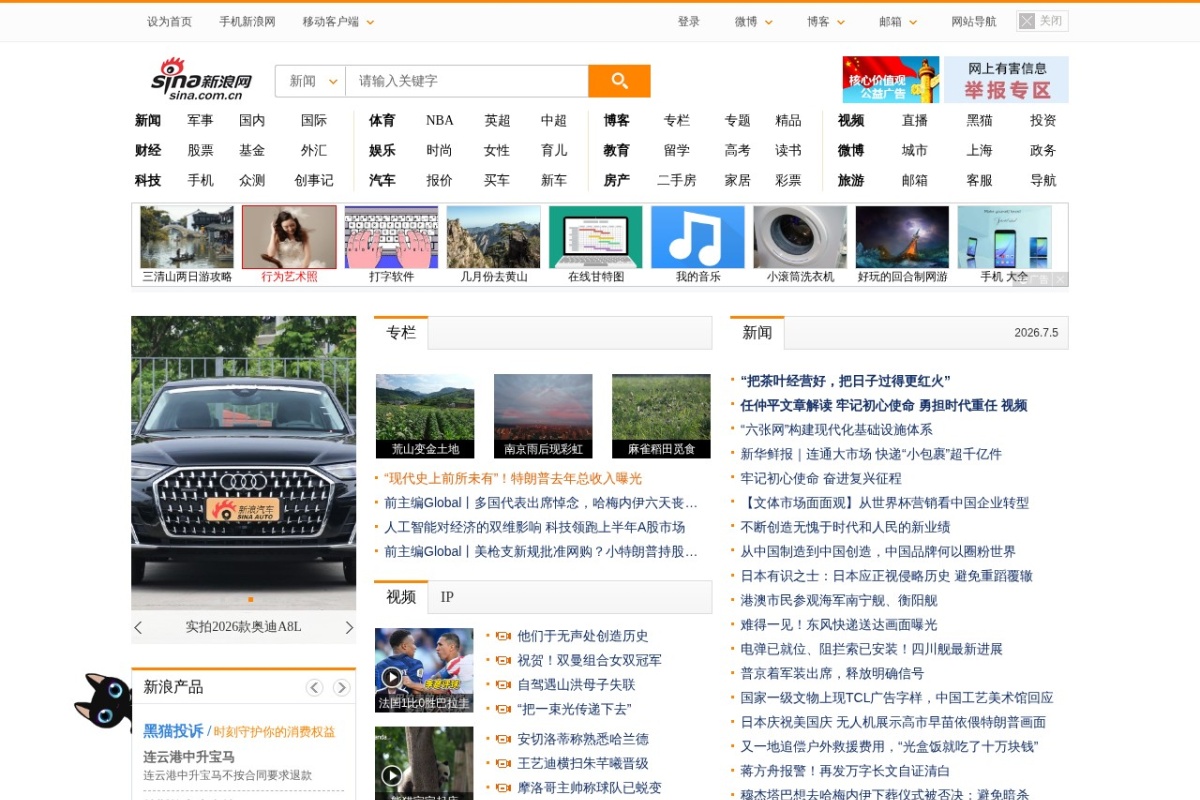1200x800 pixels.
Task: Open the 举报专区 banner
Action: [1006, 79]
